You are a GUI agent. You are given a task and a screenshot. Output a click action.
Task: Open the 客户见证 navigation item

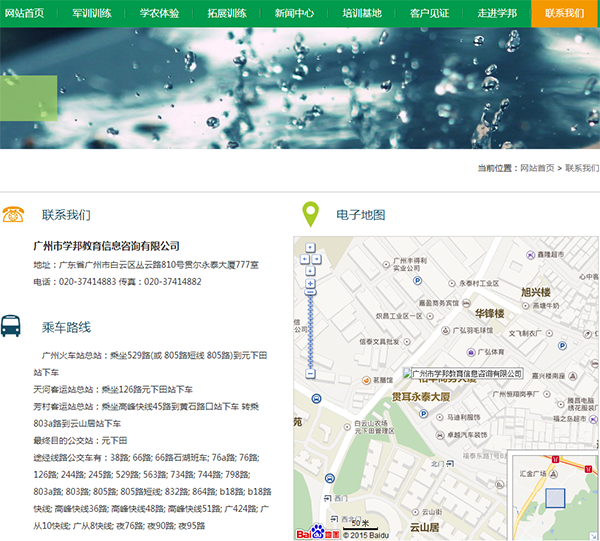[429, 13]
